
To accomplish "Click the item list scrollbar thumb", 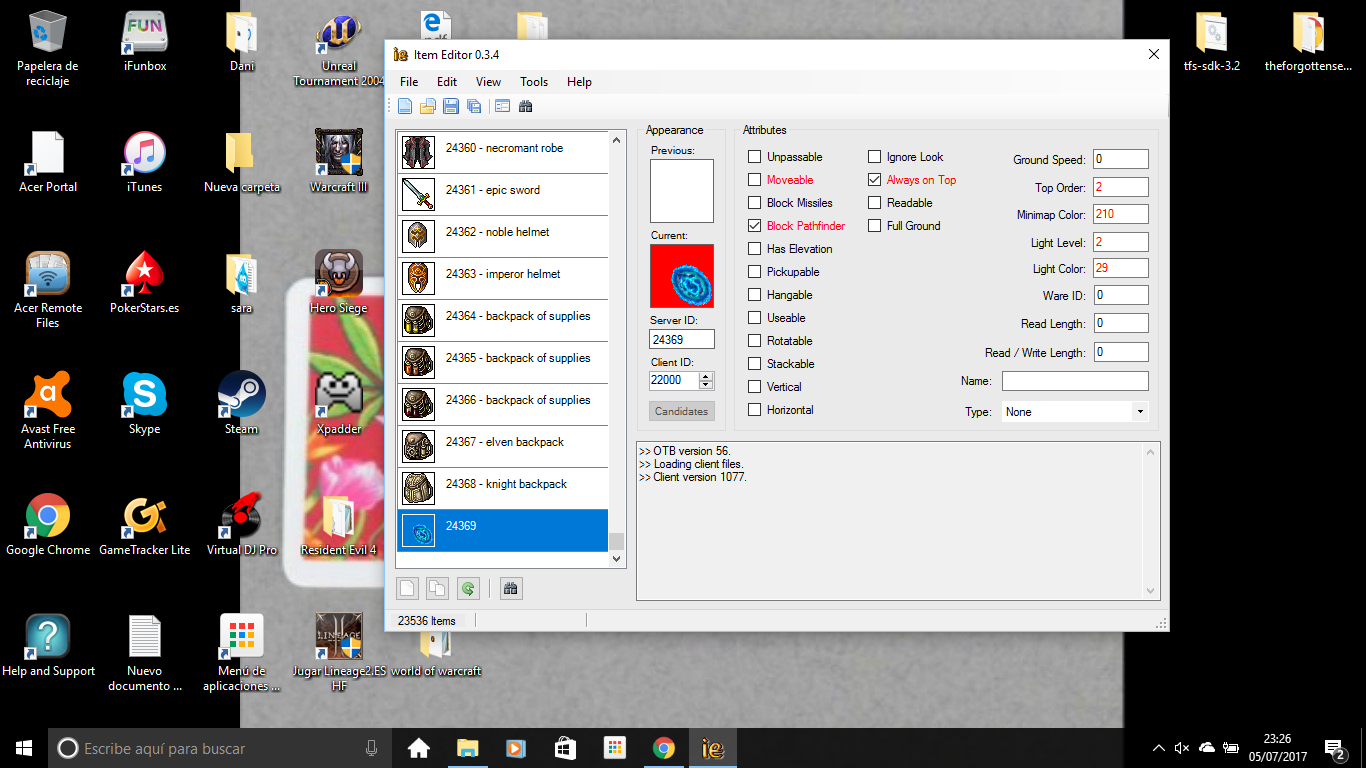I will [x=616, y=541].
